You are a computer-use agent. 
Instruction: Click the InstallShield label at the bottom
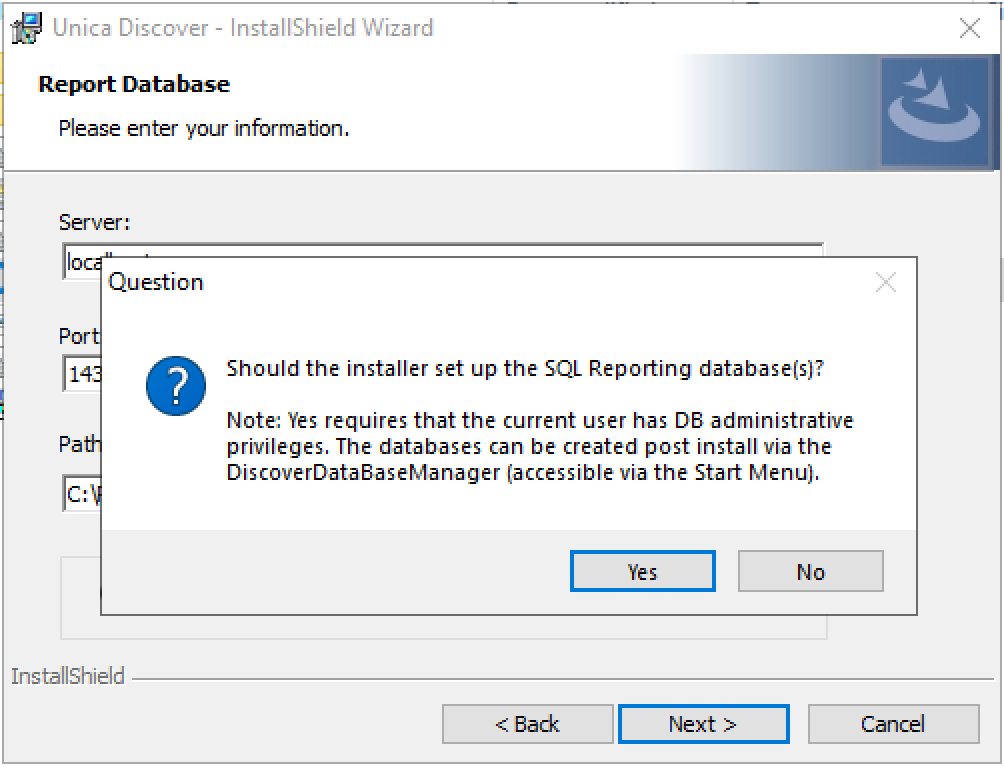pos(68,677)
